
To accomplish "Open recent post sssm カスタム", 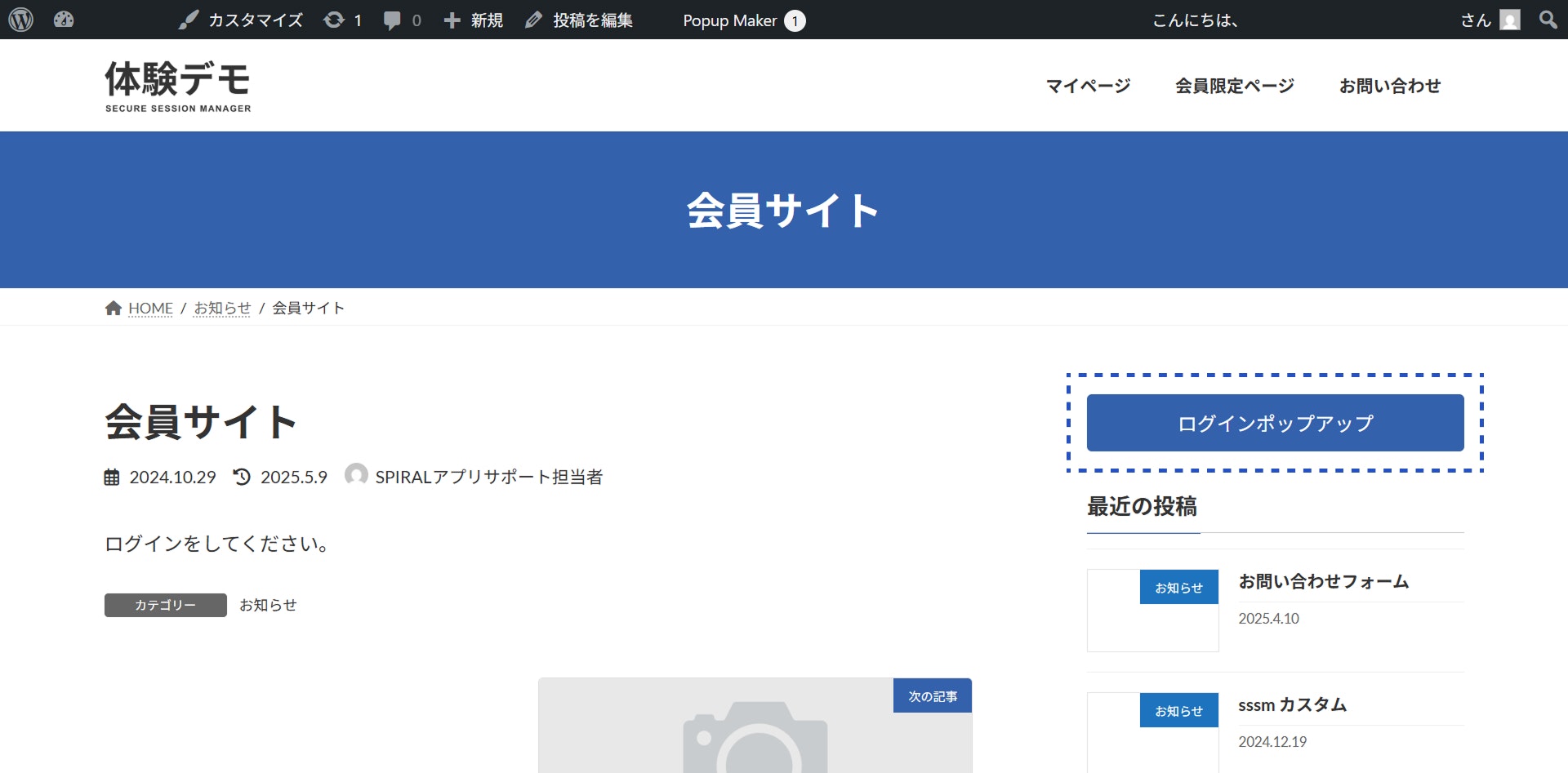I will click(x=1292, y=704).
